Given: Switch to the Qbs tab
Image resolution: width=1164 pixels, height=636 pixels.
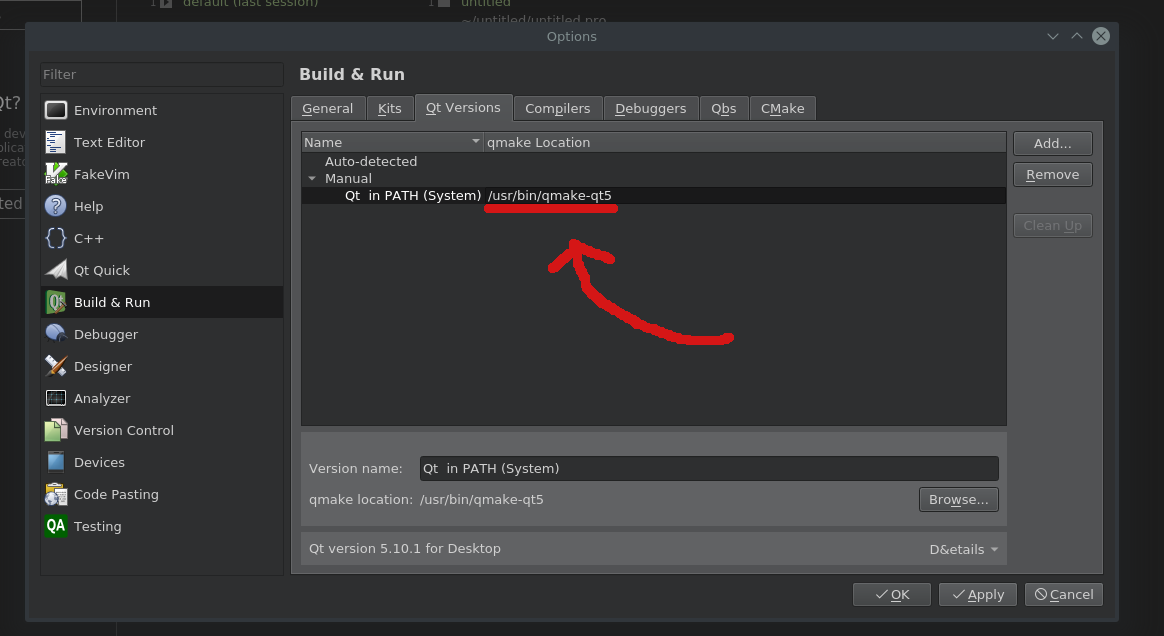Looking at the screenshot, I should coord(724,108).
